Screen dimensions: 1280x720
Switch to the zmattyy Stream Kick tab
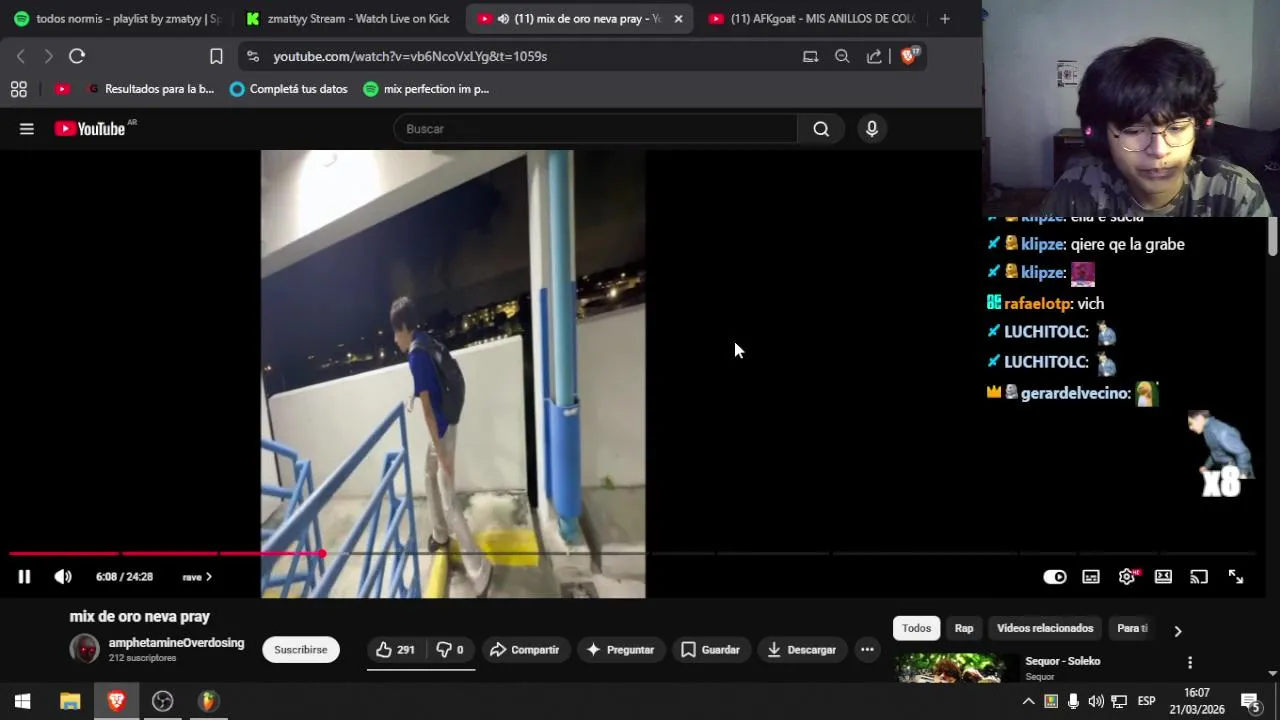click(x=349, y=19)
